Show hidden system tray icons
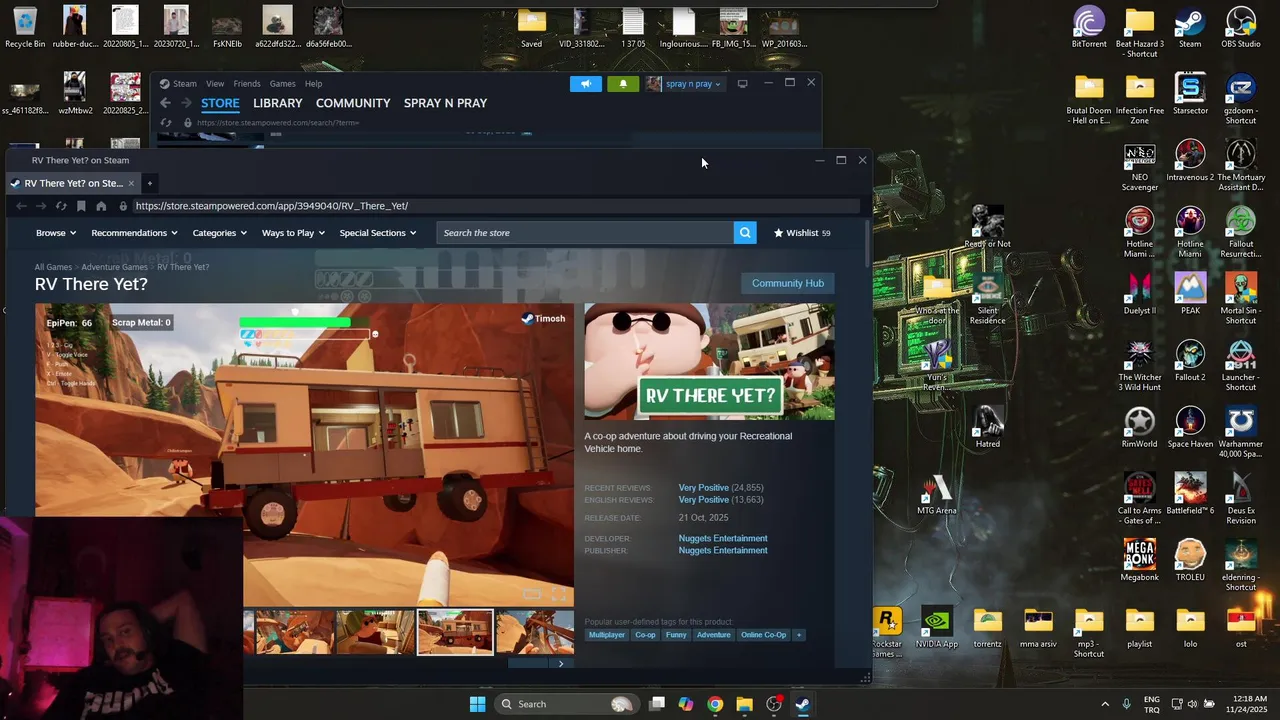Viewport: 1280px width, 720px height. pyautogui.click(x=1105, y=704)
